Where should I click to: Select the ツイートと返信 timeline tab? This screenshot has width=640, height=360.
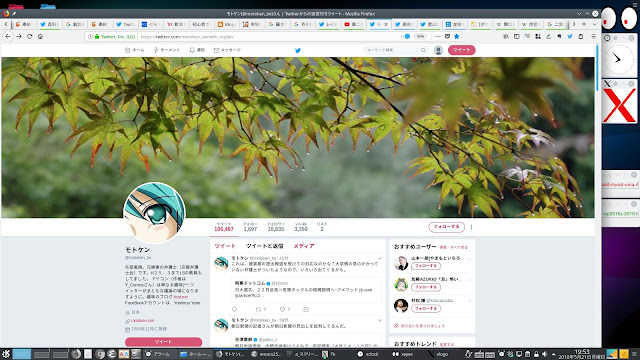[x=264, y=246]
